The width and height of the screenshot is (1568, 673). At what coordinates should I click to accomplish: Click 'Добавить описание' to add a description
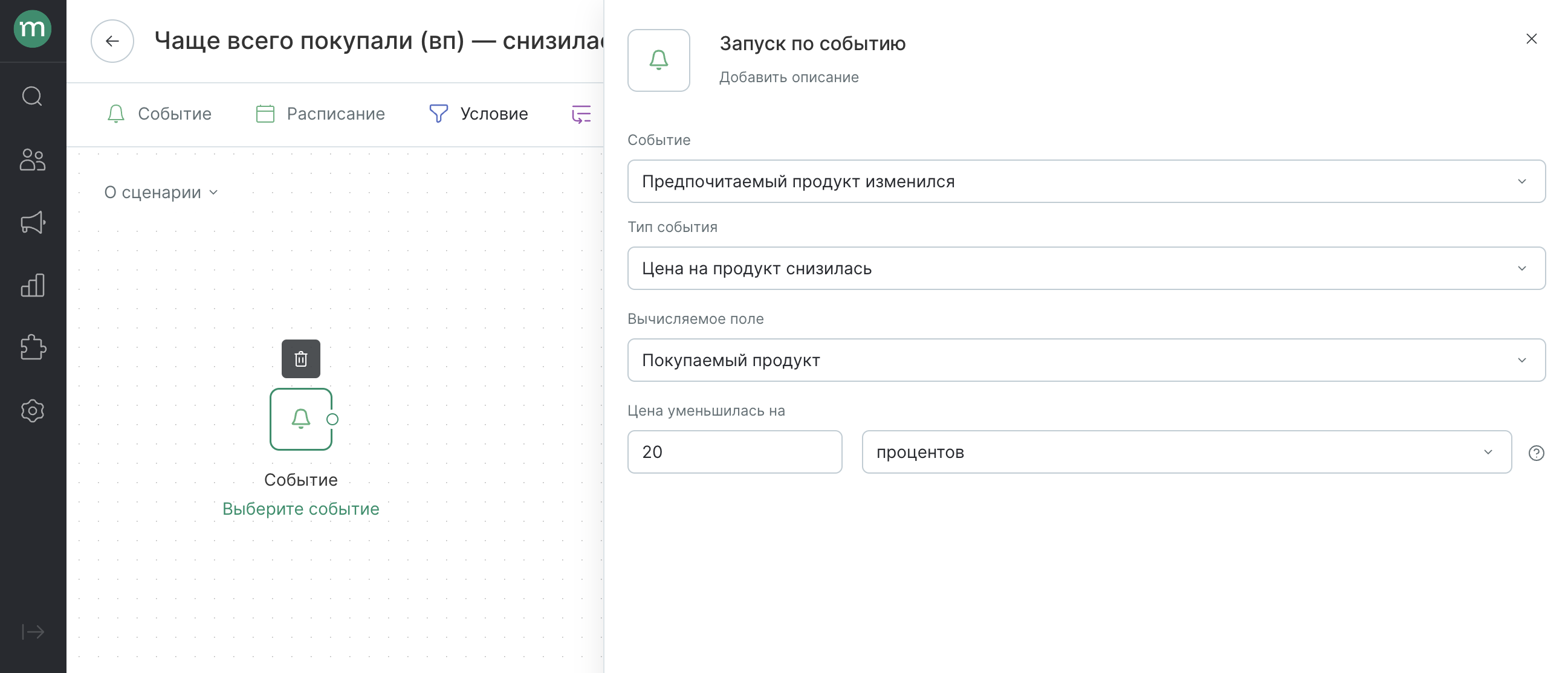789,77
